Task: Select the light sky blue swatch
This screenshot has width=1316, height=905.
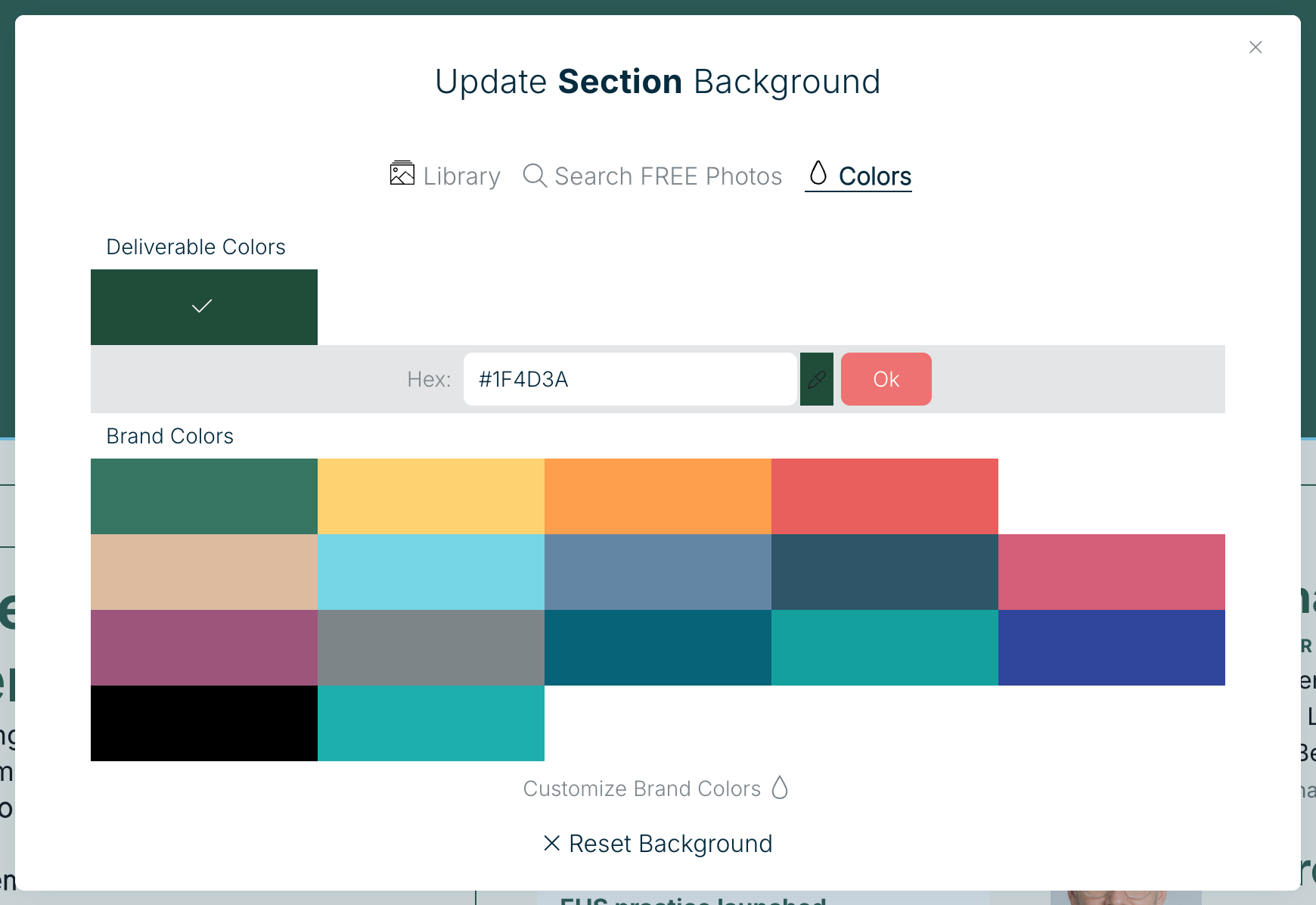Action: click(x=431, y=572)
